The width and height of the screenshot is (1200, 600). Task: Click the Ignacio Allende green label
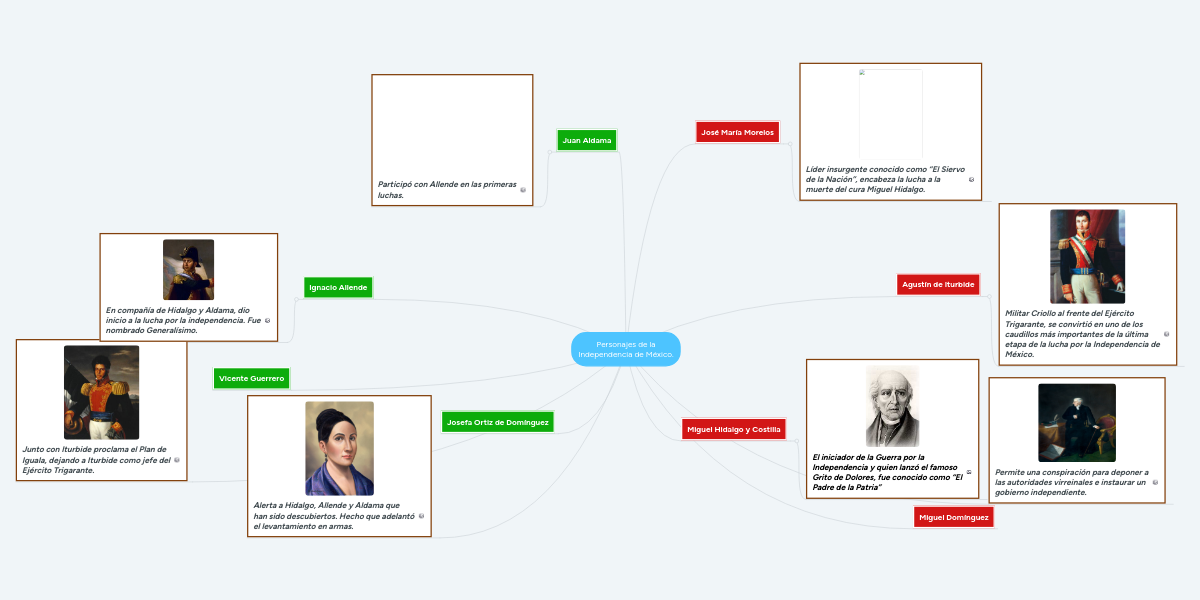coord(338,287)
